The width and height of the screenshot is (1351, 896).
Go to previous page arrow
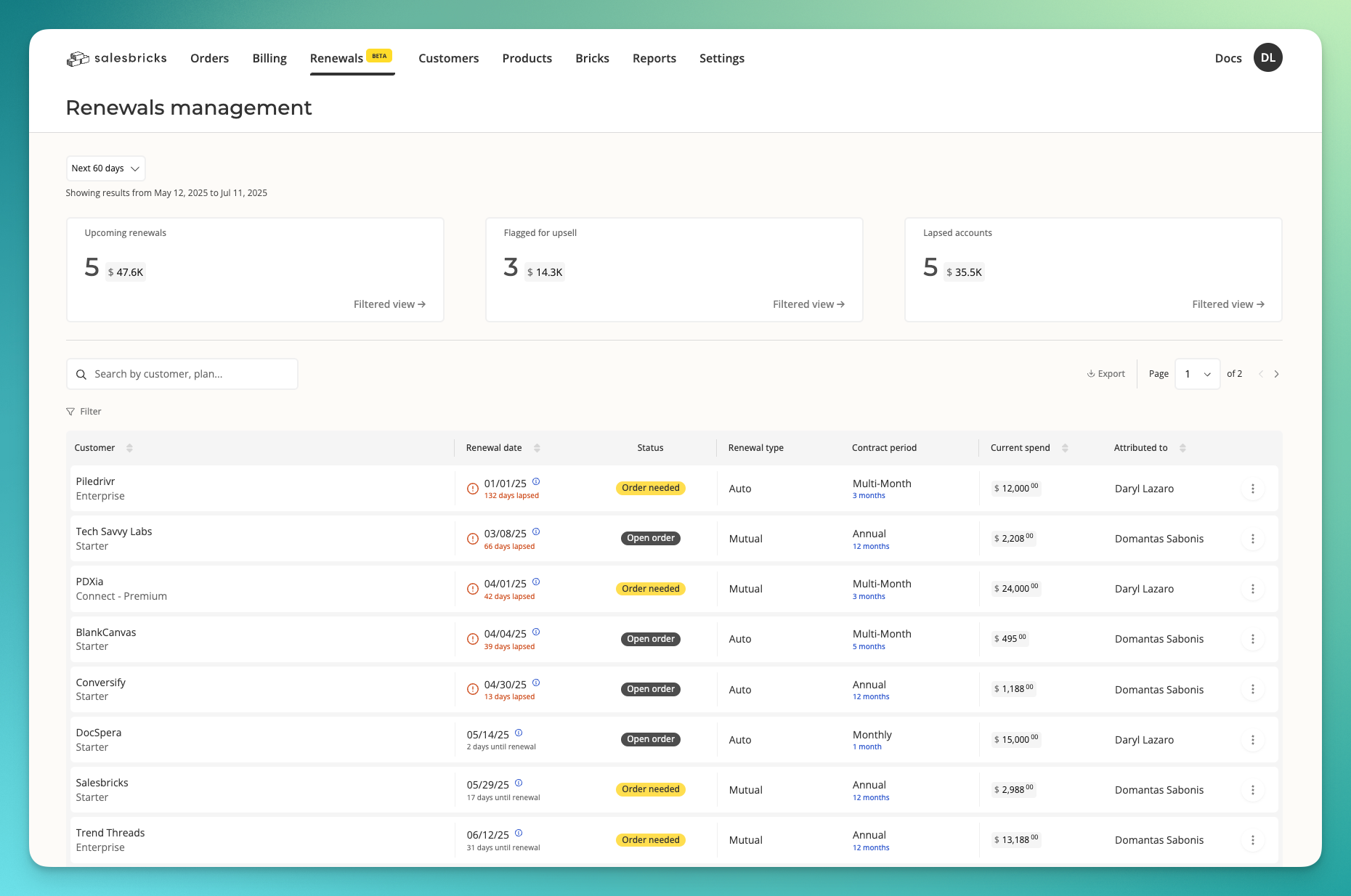[x=1261, y=374]
